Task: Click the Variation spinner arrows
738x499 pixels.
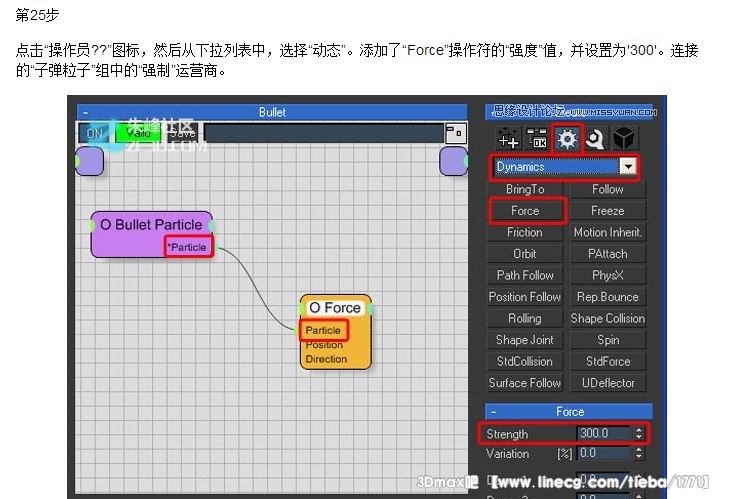Action: click(638, 454)
